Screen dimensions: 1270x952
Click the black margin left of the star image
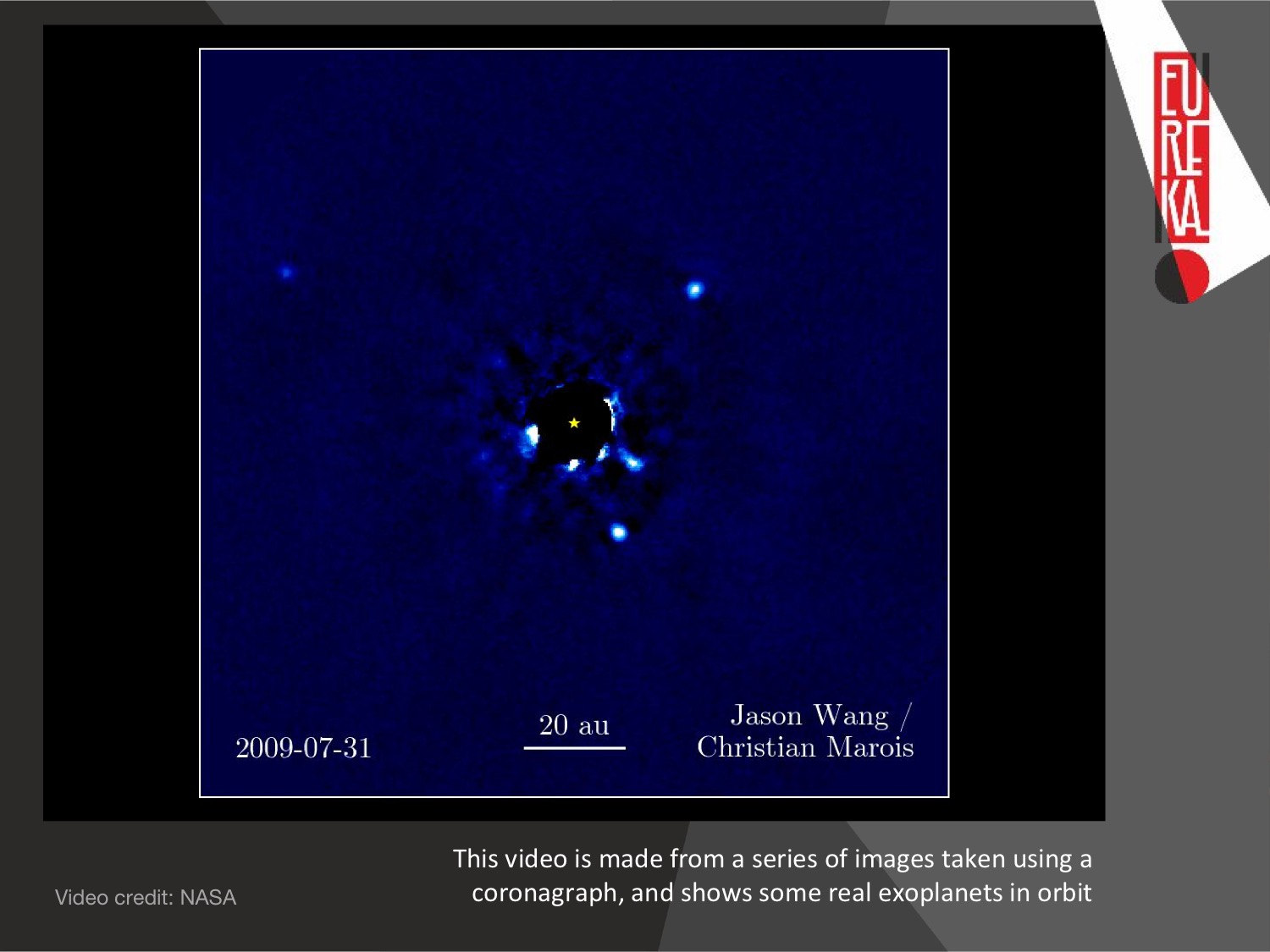click(x=121, y=423)
